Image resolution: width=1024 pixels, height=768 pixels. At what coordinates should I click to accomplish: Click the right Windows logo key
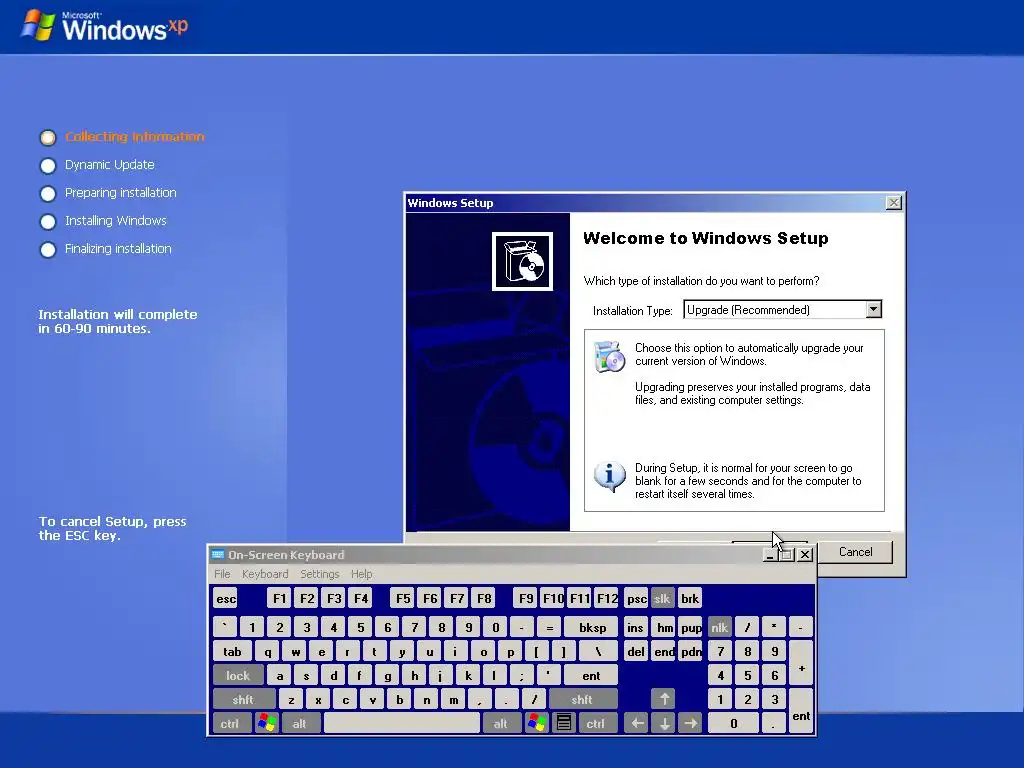pos(537,724)
